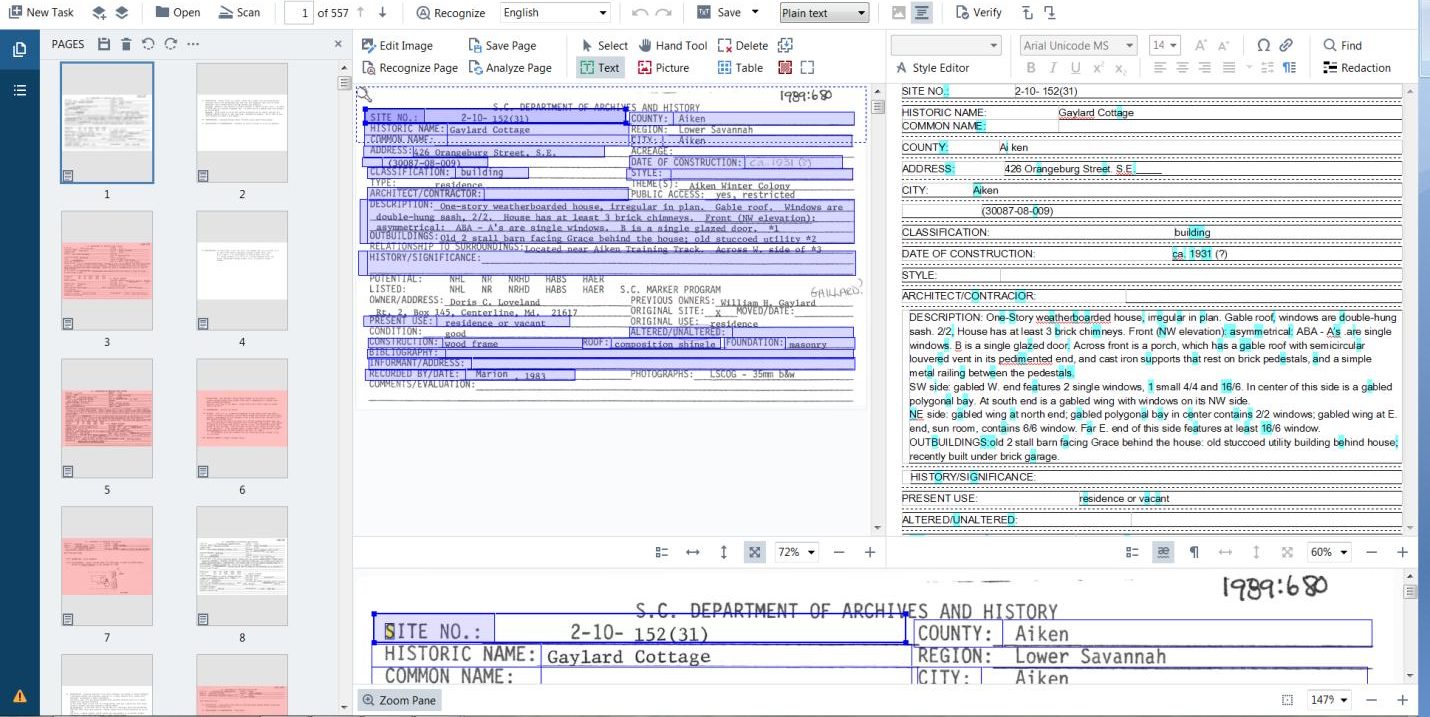The image size is (1430, 717).
Task: Click the Verify button
Action: click(x=978, y=13)
